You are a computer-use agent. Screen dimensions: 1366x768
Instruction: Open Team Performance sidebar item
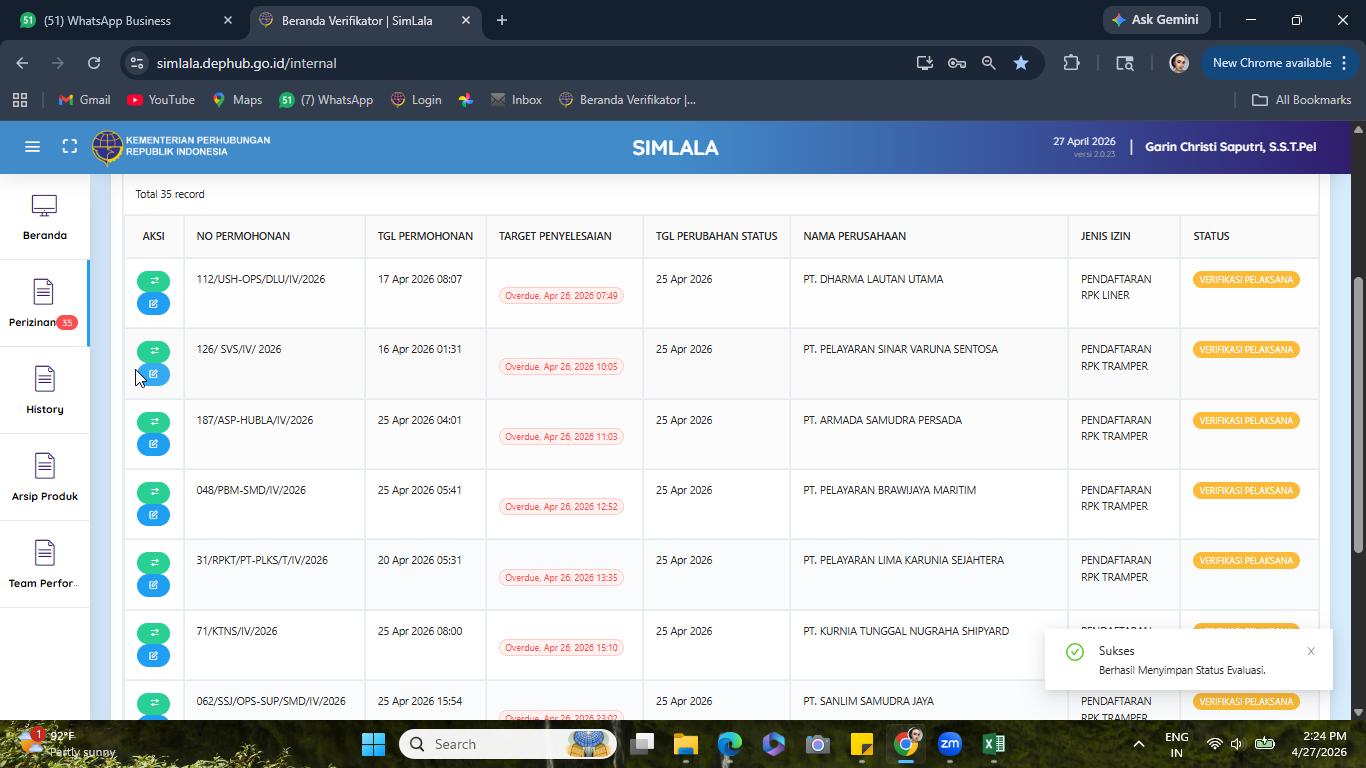[x=45, y=565]
